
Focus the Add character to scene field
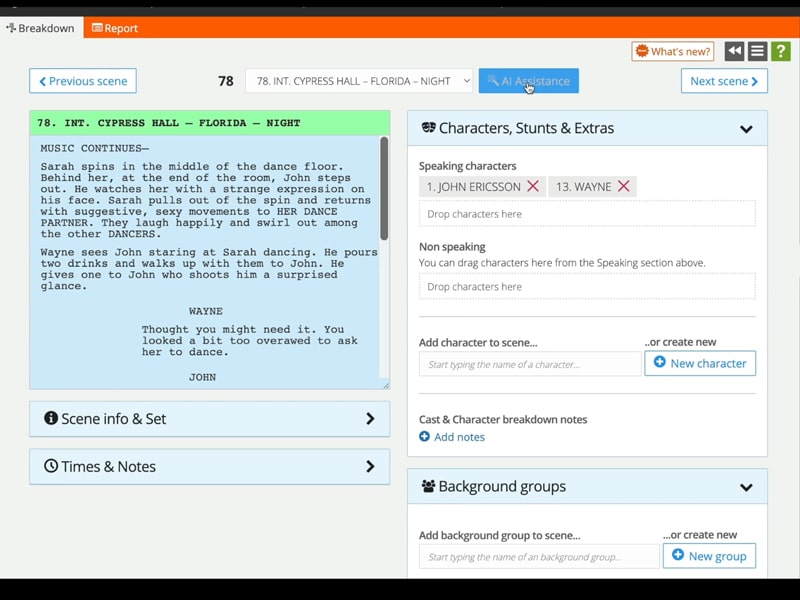click(x=530, y=364)
